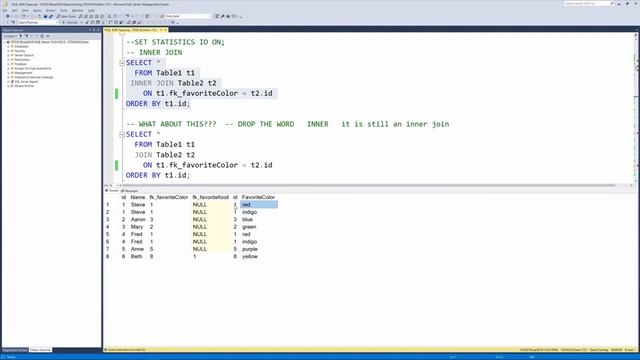Viewport: 640px width, 360px height.
Task: Click the disconnect icon in Object Explorer toolbar
Action: point(26,36)
